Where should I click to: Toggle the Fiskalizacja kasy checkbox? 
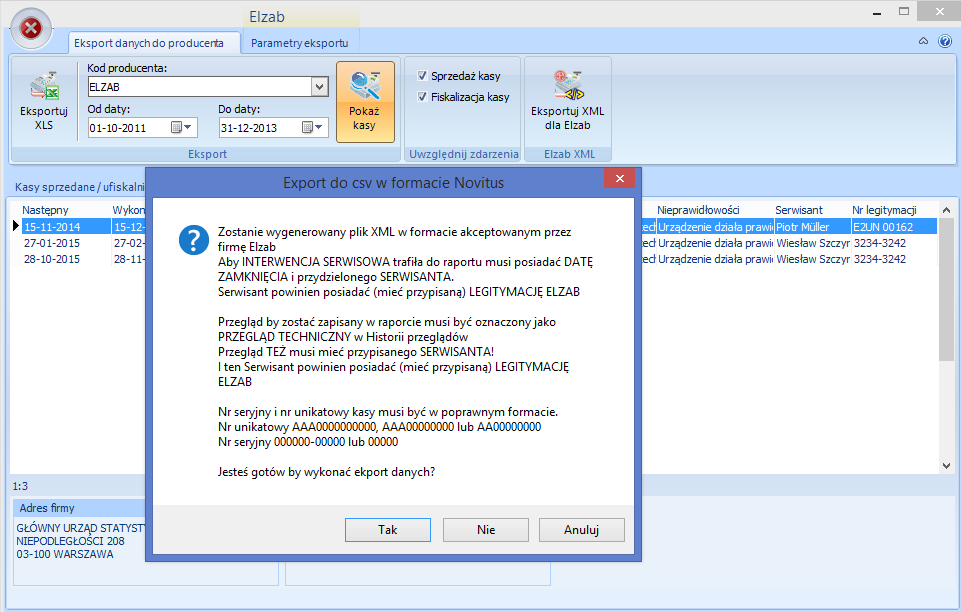(x=422, y=96)
